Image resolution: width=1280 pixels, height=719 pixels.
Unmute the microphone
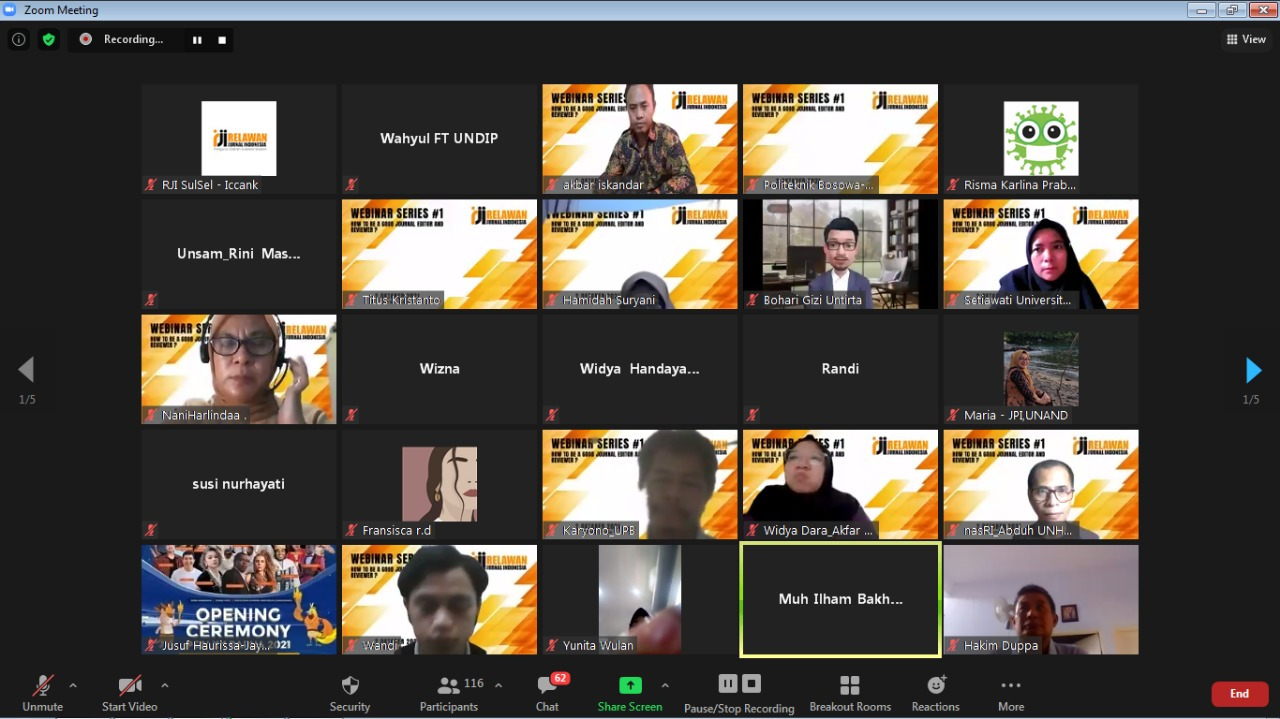point(42,693)
